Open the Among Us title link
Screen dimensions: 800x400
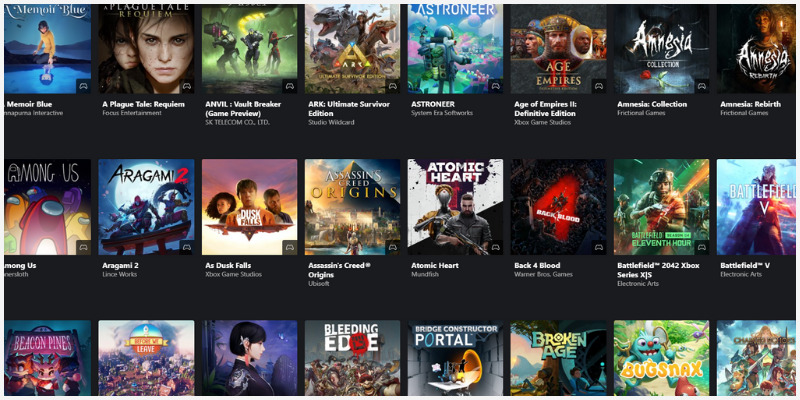(20, 265)
